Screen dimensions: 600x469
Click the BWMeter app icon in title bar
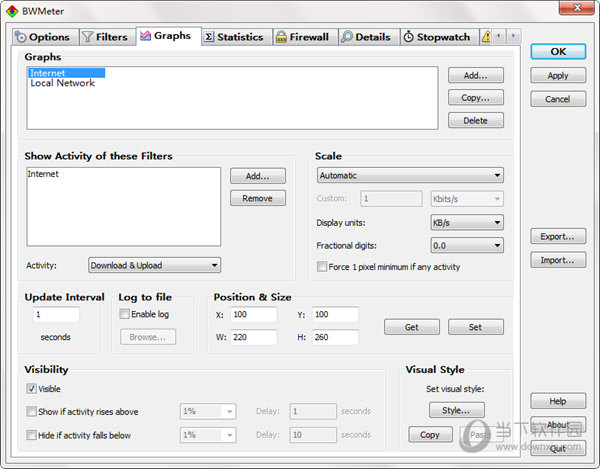(12, 11)
